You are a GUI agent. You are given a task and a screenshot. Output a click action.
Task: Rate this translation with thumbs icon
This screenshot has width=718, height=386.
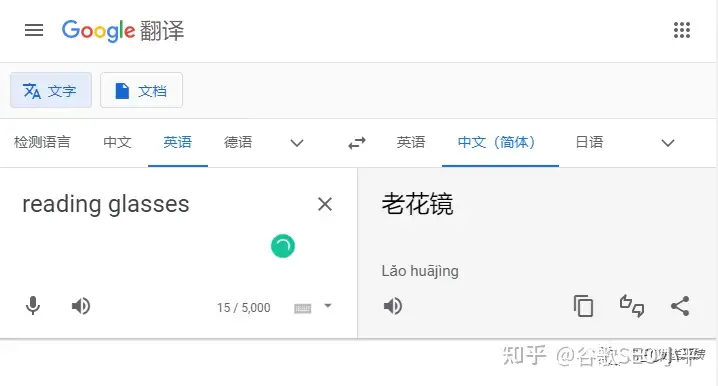click(632, 306)
